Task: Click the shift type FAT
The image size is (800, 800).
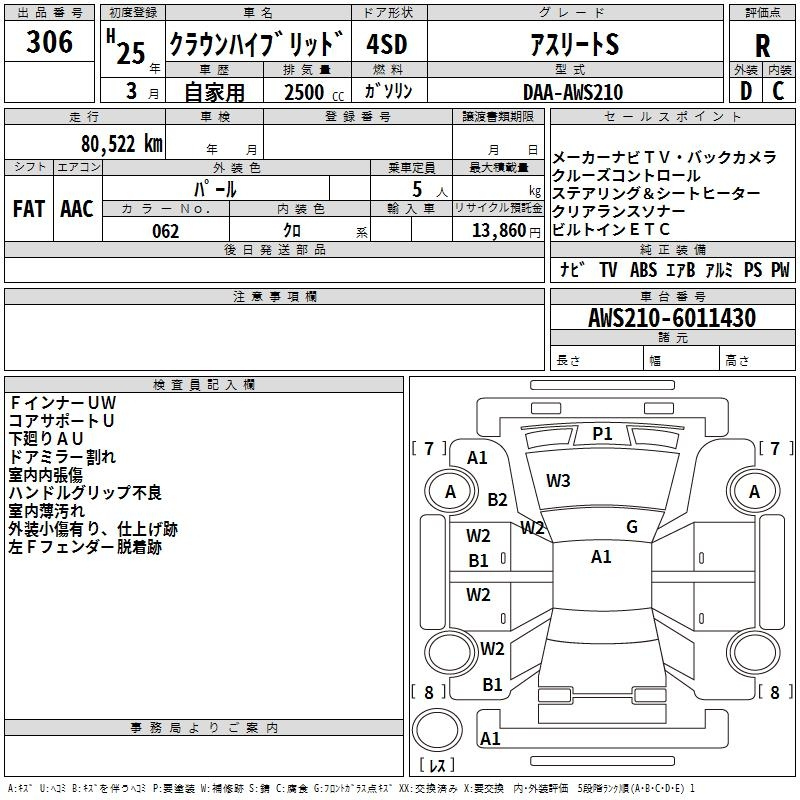Action: (x=29, y=209)
